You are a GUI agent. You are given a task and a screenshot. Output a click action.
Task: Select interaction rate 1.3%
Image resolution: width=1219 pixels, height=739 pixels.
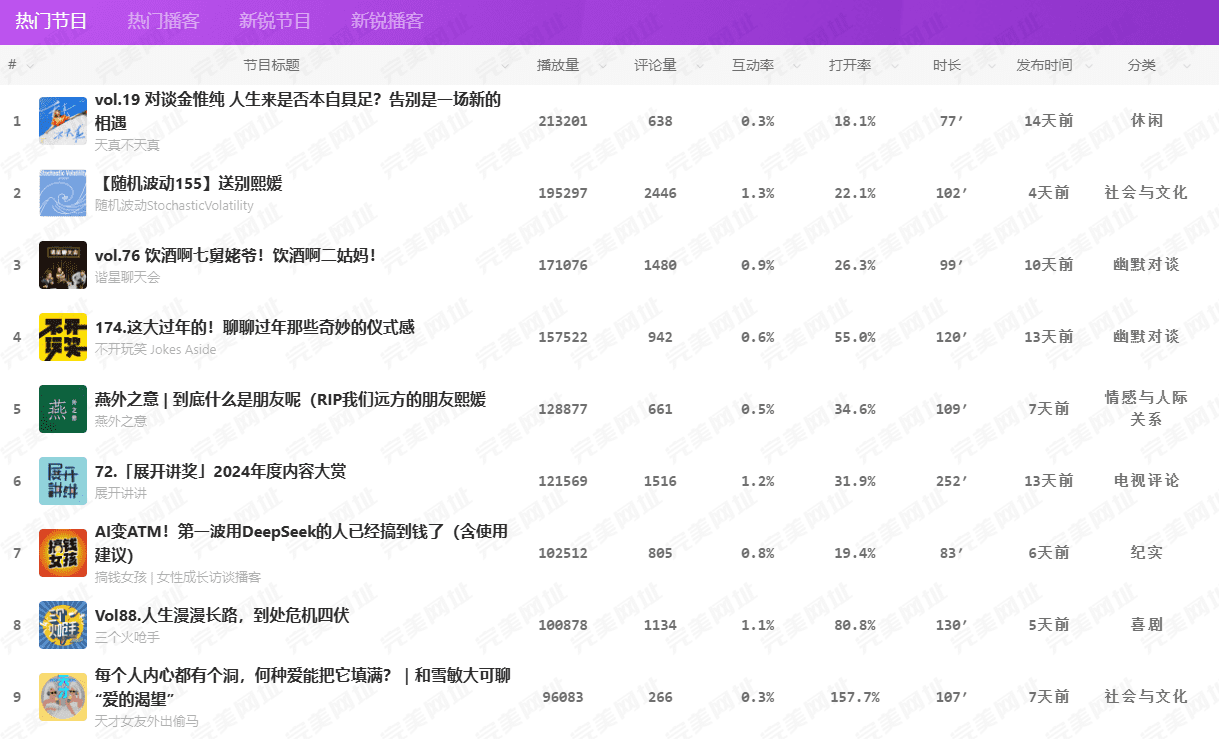point(758,193)
